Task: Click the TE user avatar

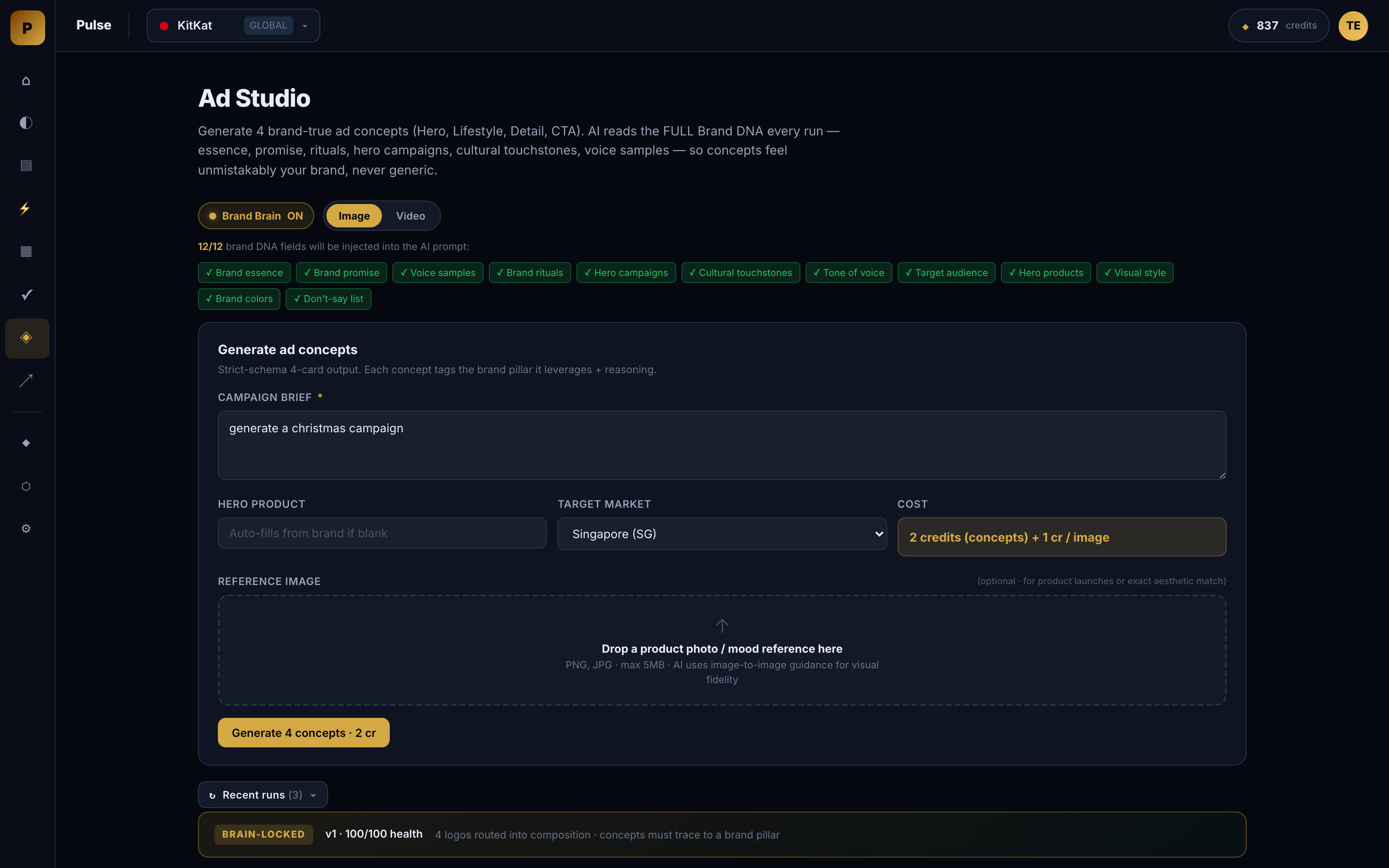Action: click(x=1353, y=26)
